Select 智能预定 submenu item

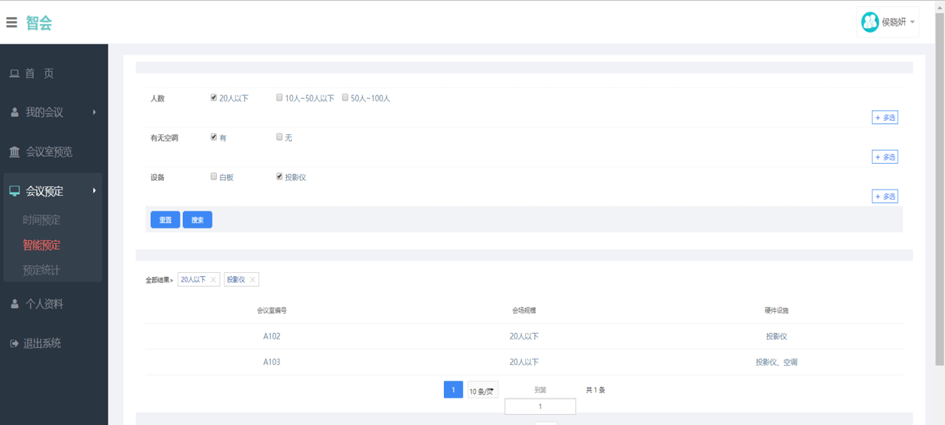pos(42,245)
